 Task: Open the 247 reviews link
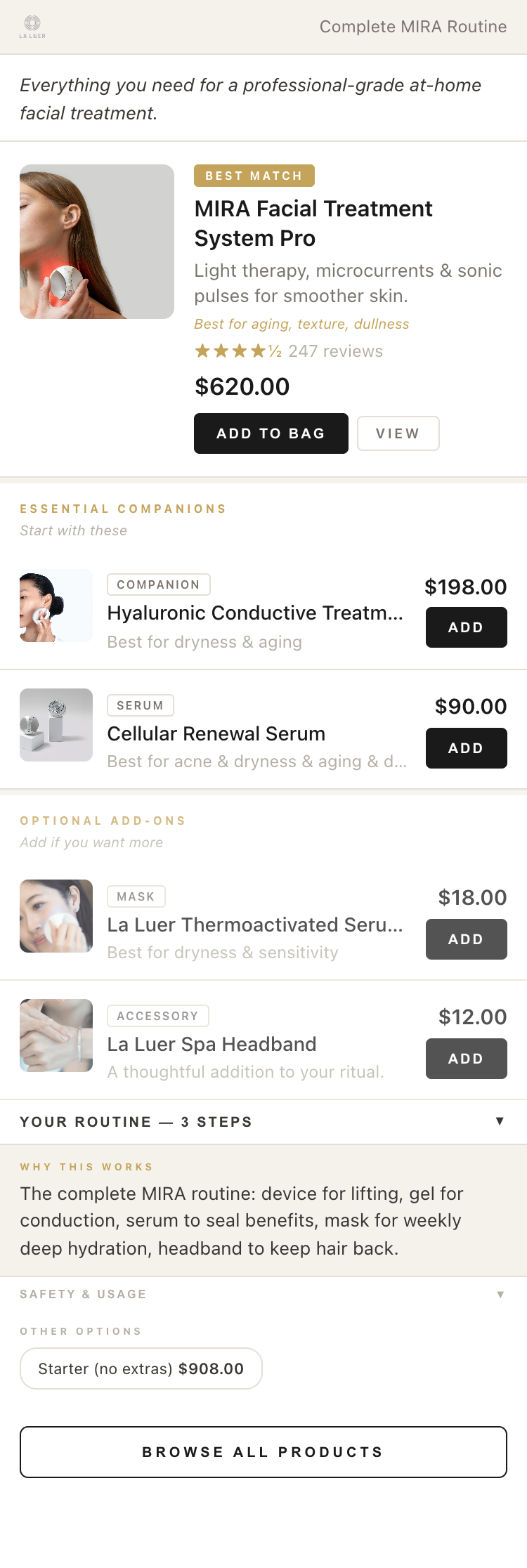tap(335, 351)
